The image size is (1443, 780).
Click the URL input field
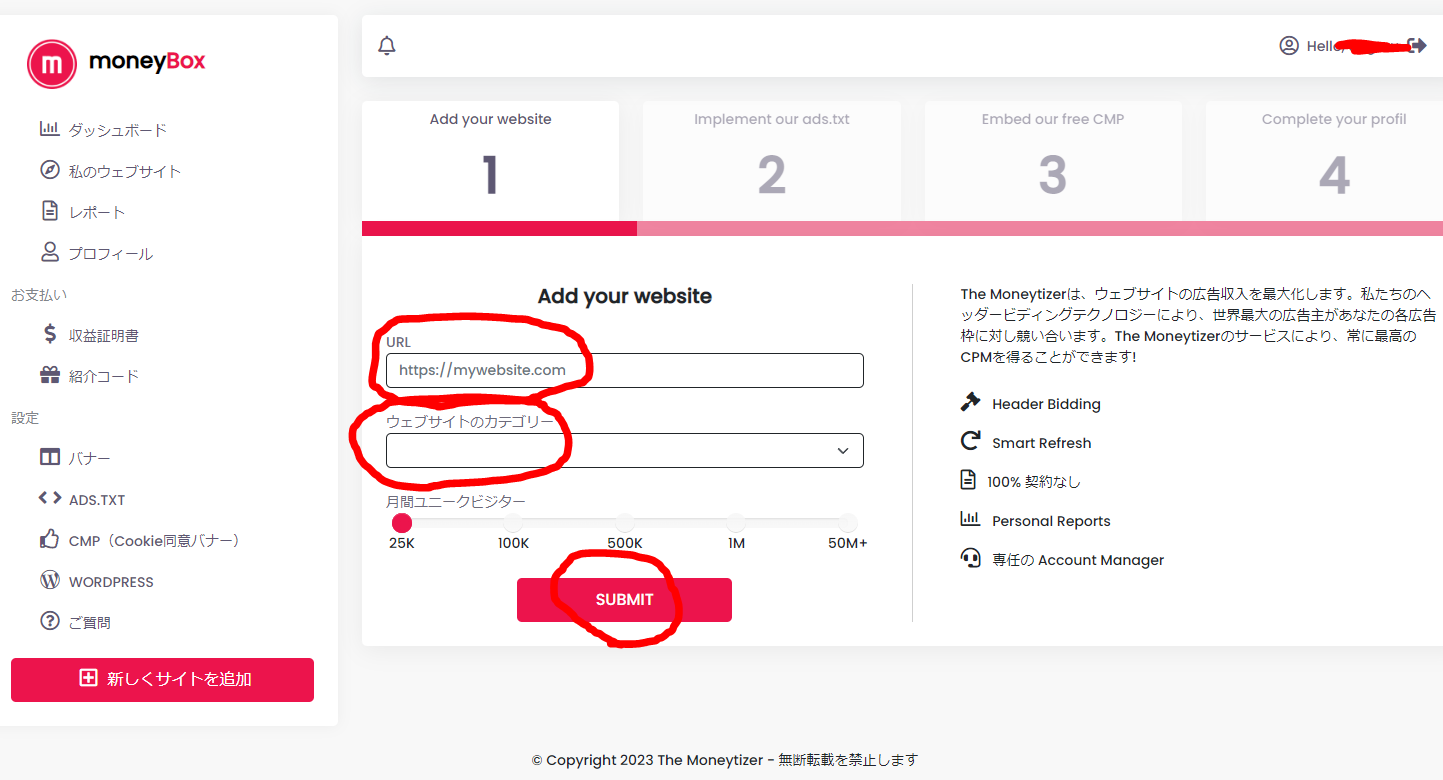click(x=624, y=370)
